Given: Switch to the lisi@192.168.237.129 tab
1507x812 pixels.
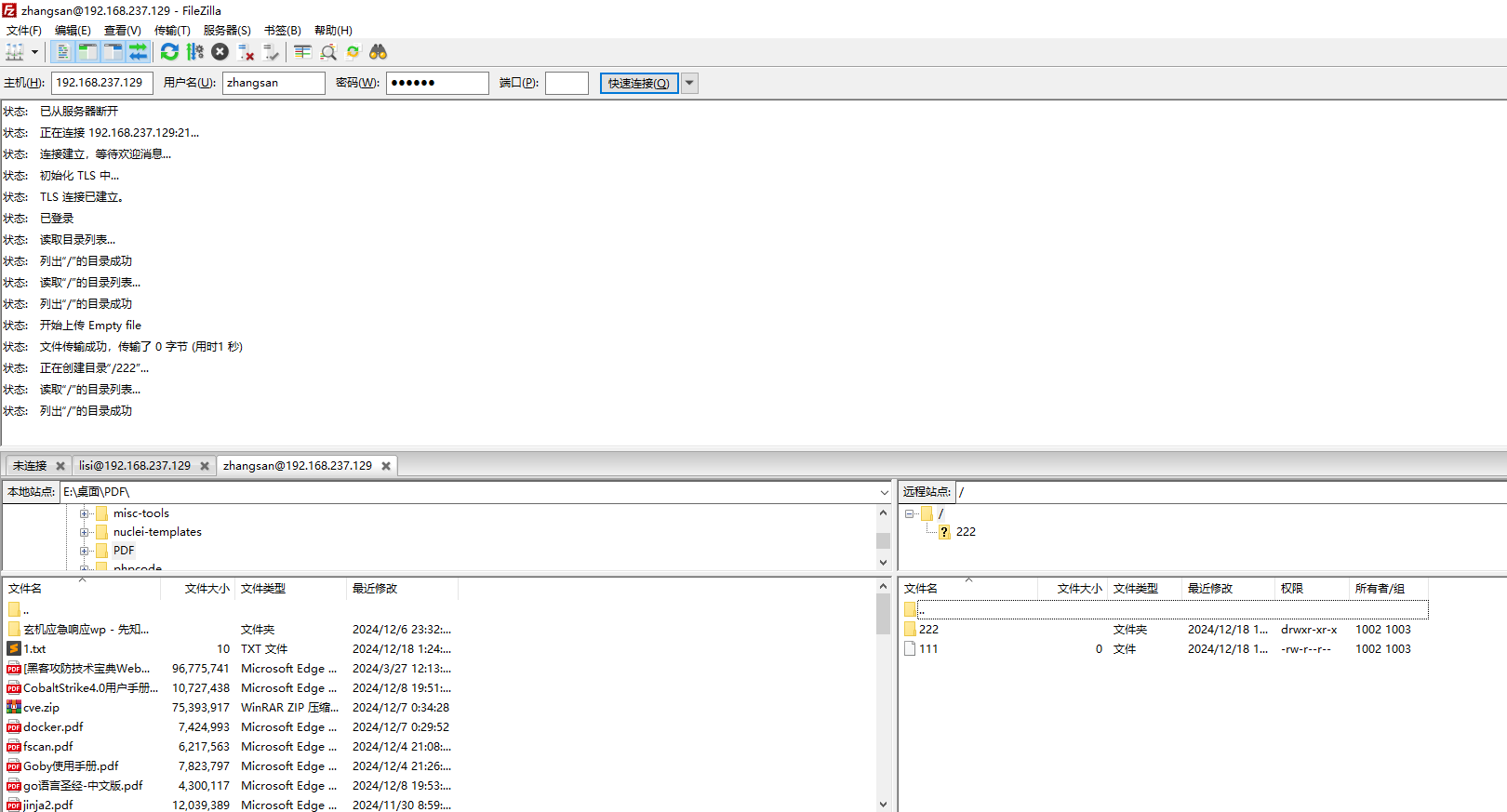Looking at the screenshot, I should (135, 466).
